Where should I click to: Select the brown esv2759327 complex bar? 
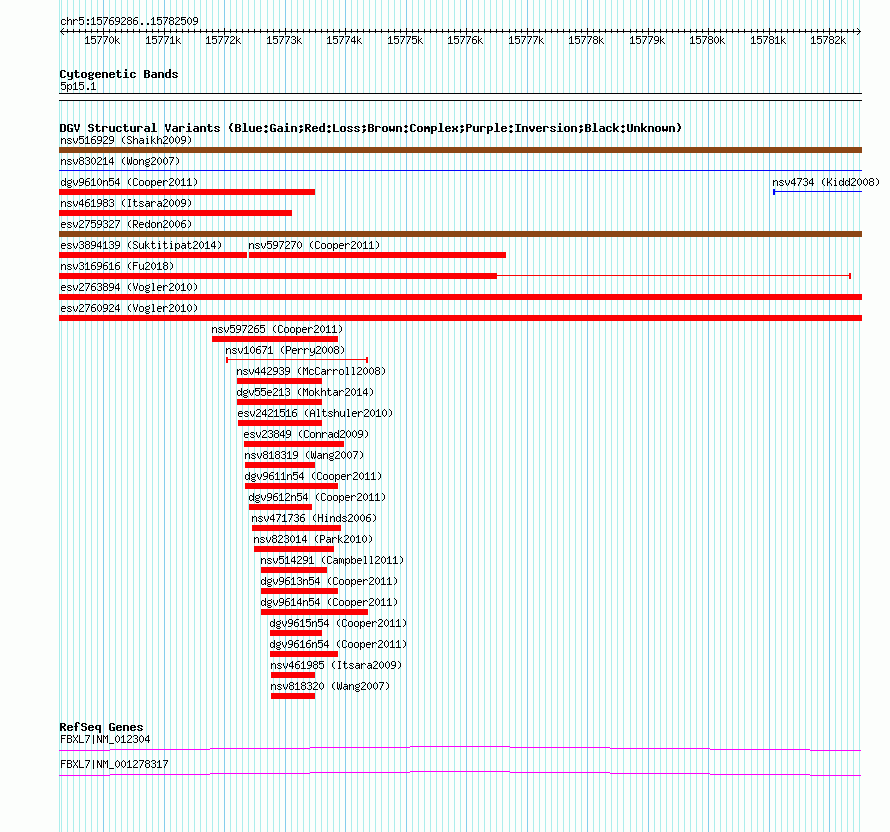click(460, 234)
